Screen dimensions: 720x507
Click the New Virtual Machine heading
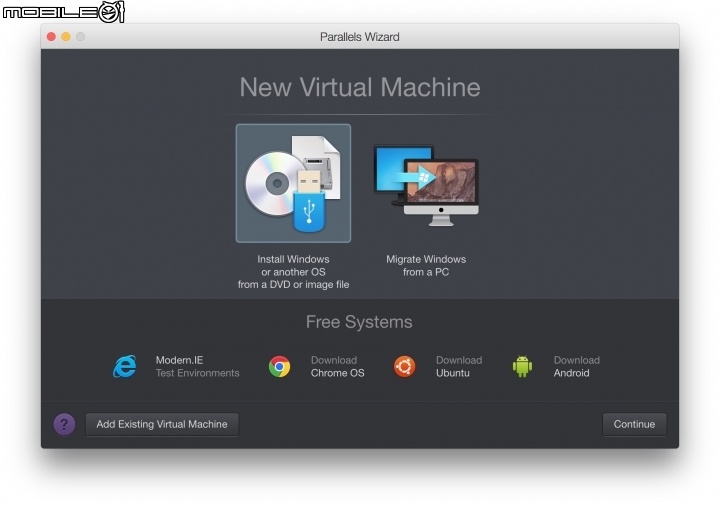tap(360, 87)
